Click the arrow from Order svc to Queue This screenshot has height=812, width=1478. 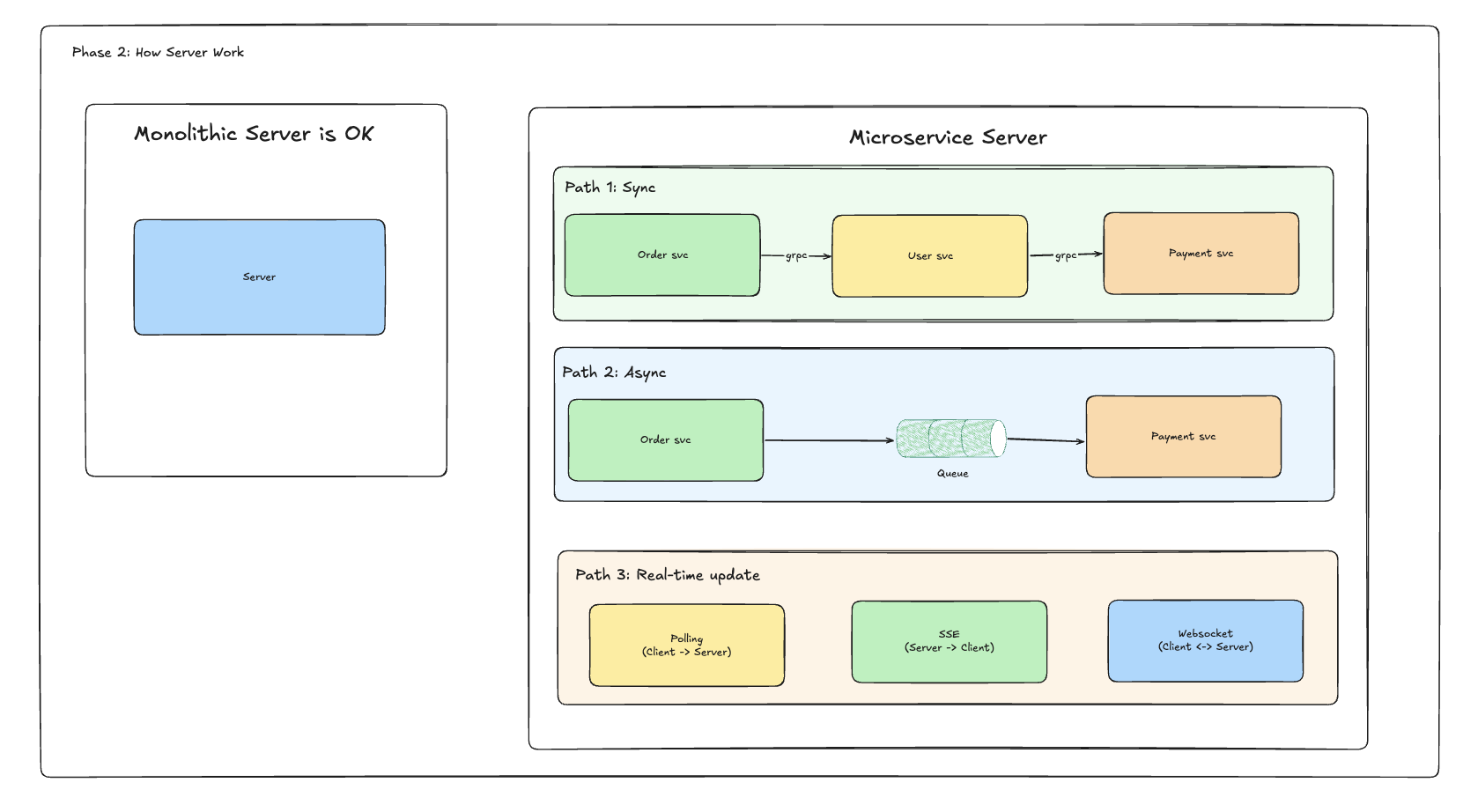[x=830, y=440]
